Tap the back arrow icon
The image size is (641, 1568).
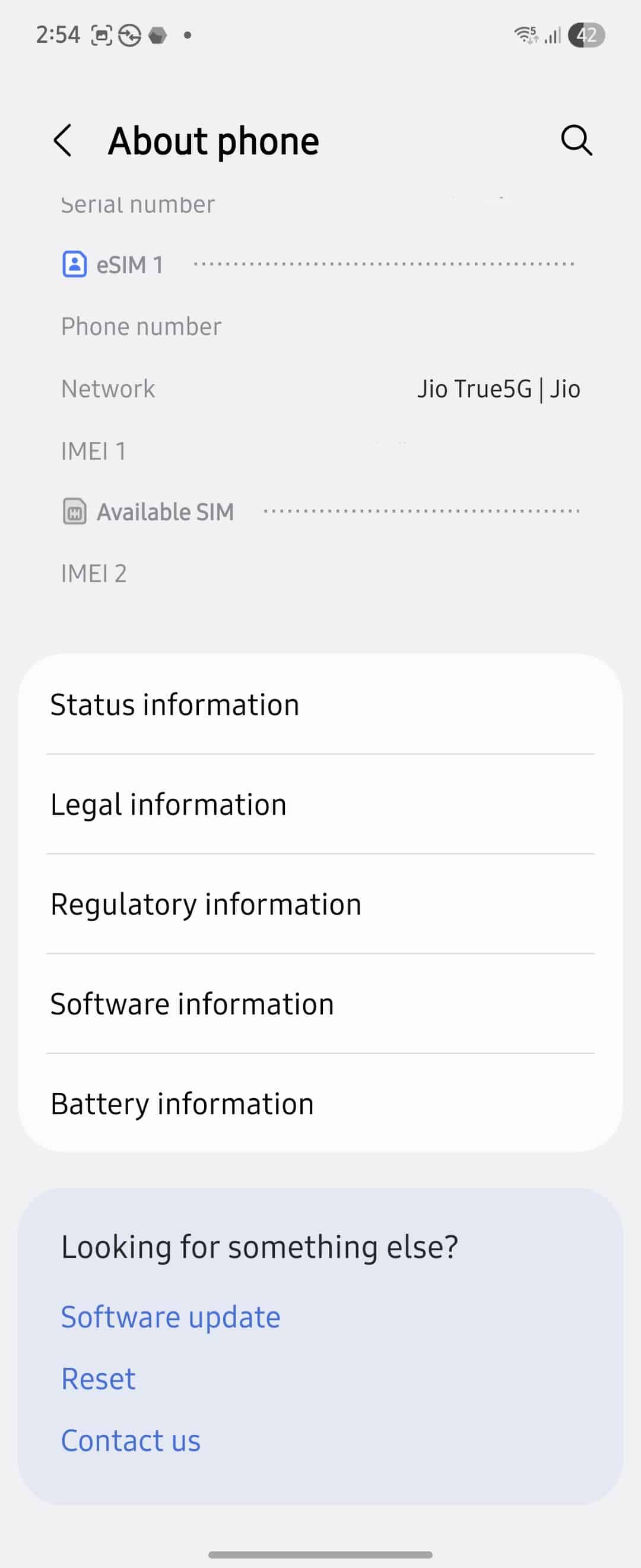click(63, 141)
